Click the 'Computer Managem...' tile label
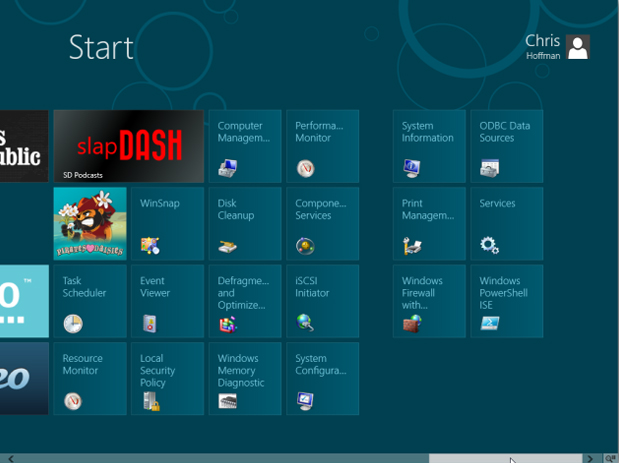 point(244,132)
